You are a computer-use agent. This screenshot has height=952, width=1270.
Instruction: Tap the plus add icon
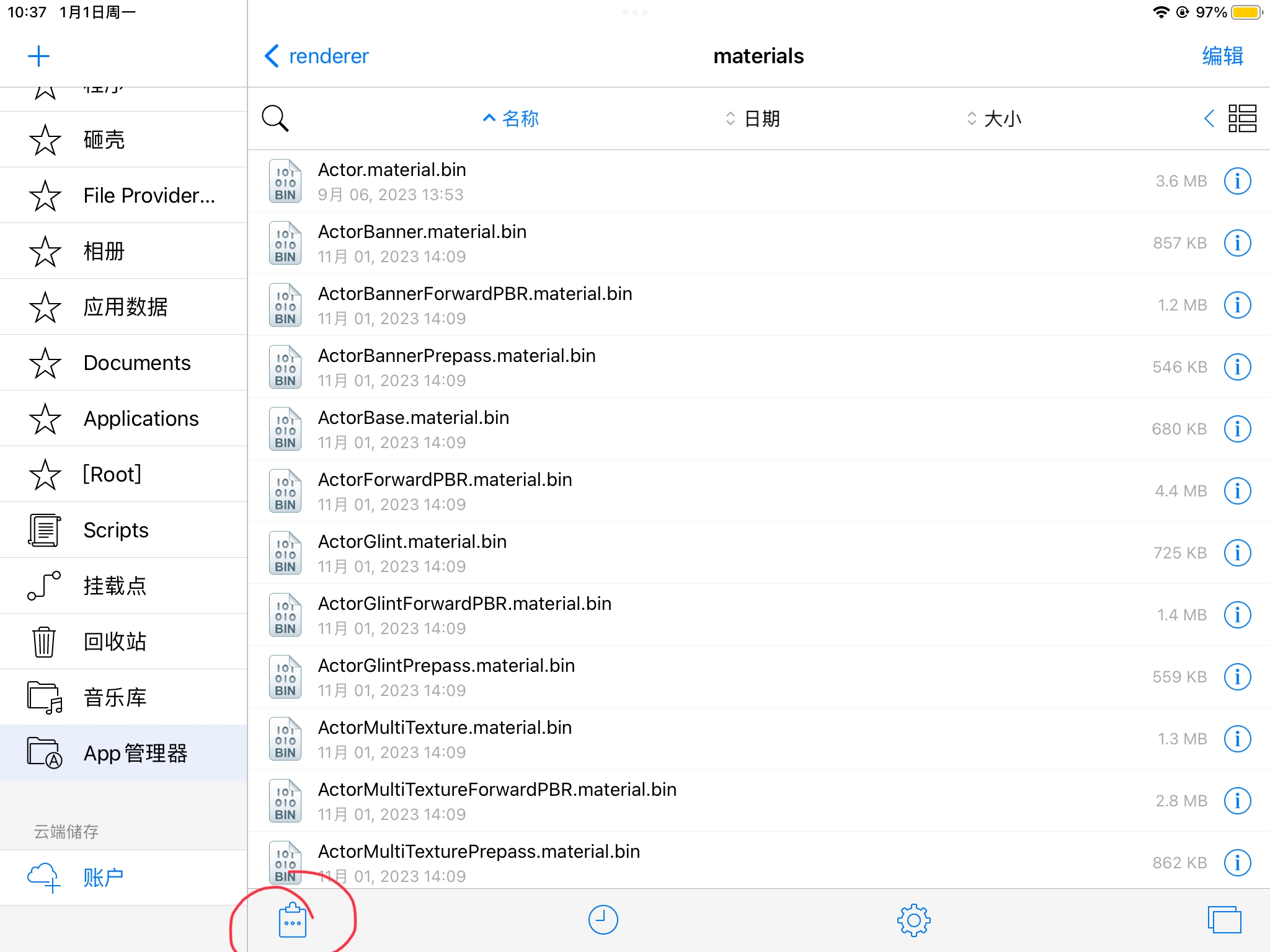click(x=38, y=56)
